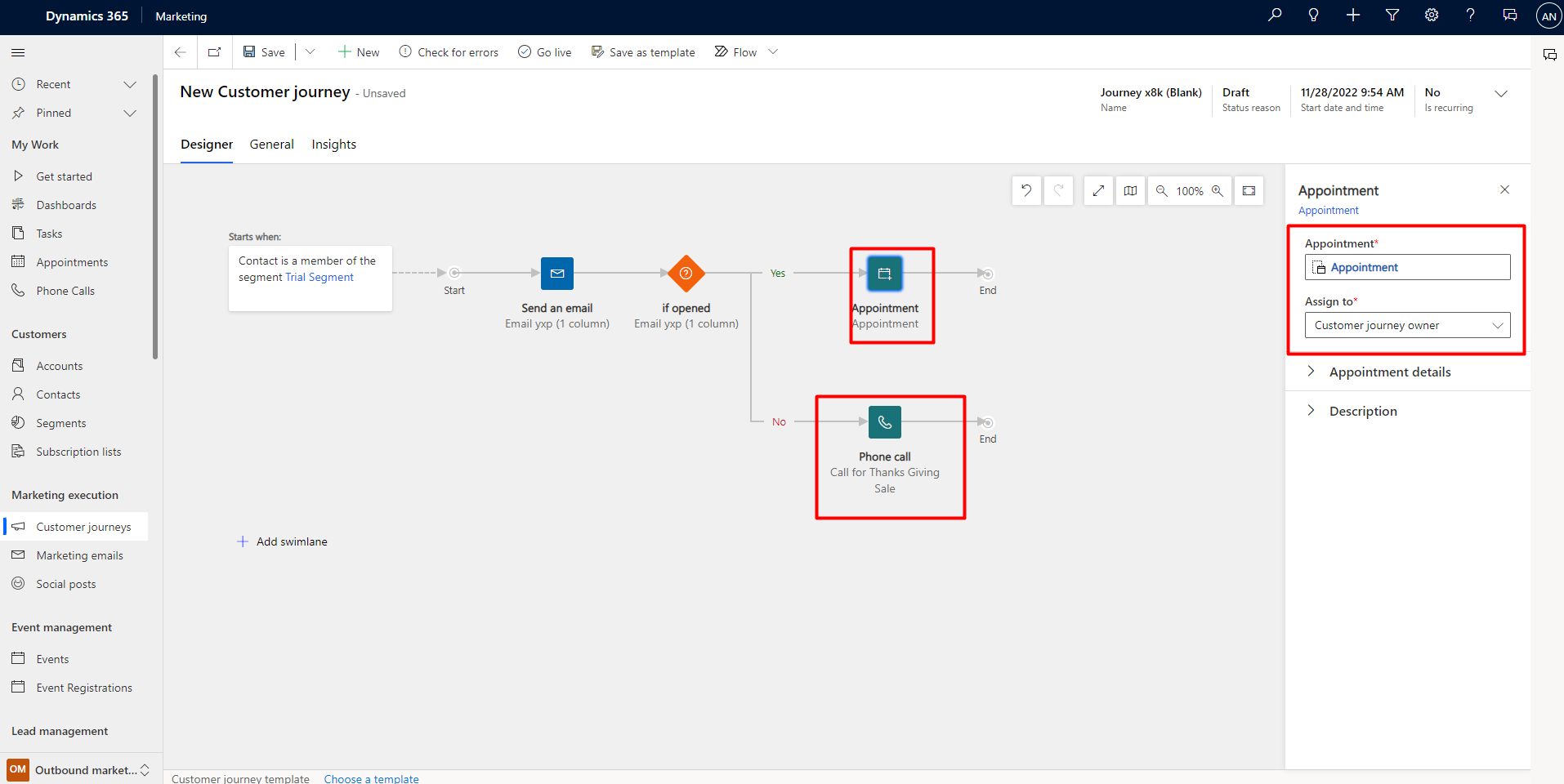This screenshot has width=1564, height=784.
Task: Select the Phone call tile for Thanks Giving Sale
Action: (884, 422)
